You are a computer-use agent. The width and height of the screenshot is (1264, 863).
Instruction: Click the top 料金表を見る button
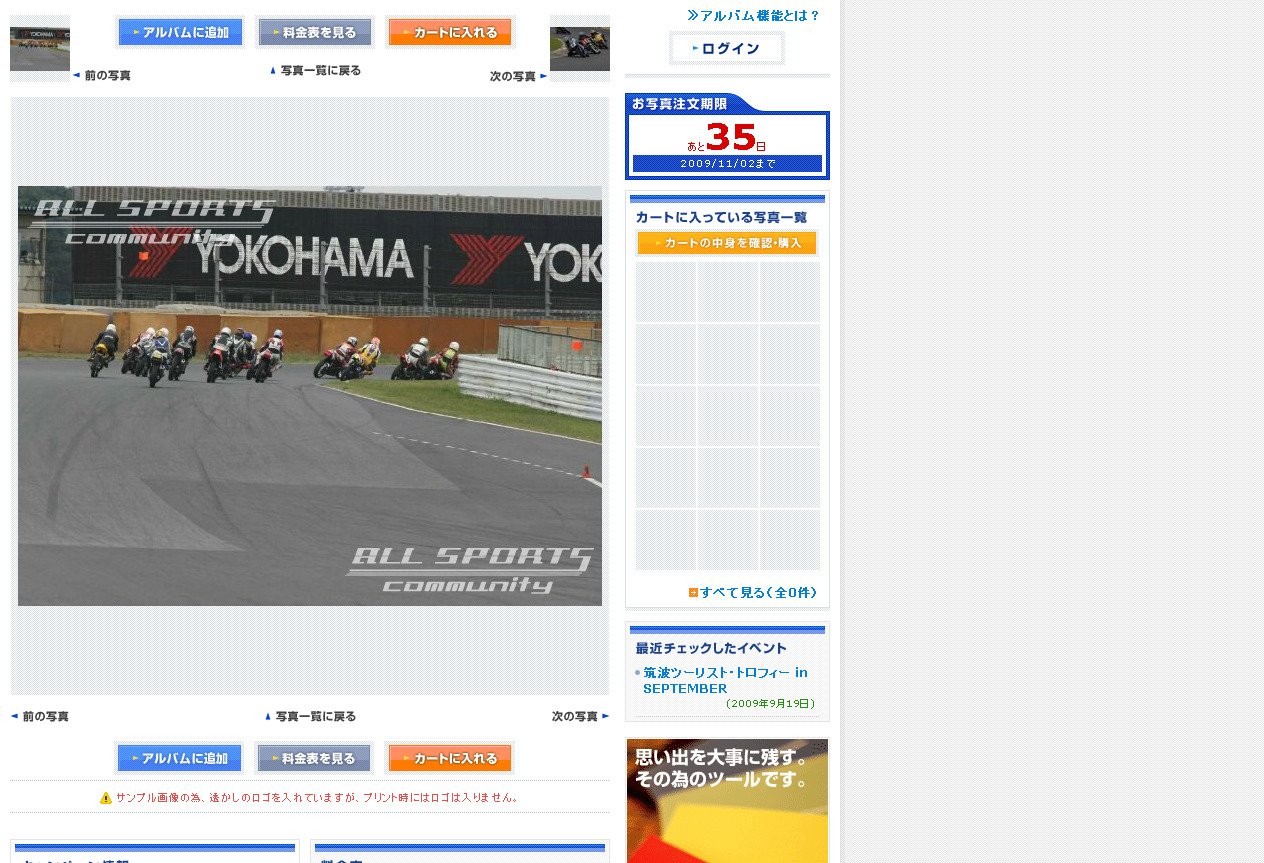315,32
